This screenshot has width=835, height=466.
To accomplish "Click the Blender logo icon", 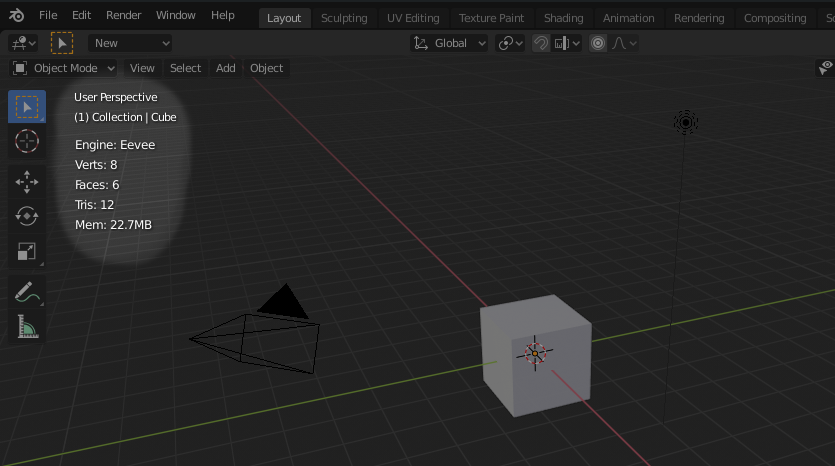I will (x=17, y=15).
